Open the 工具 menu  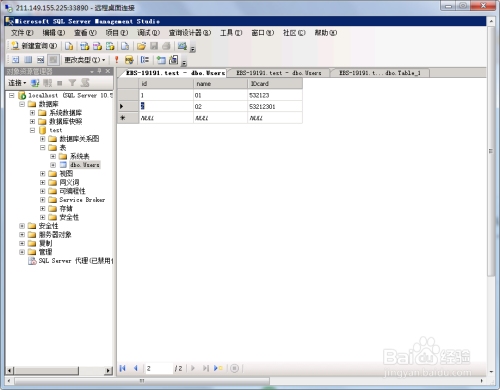[x=231, y=33]
